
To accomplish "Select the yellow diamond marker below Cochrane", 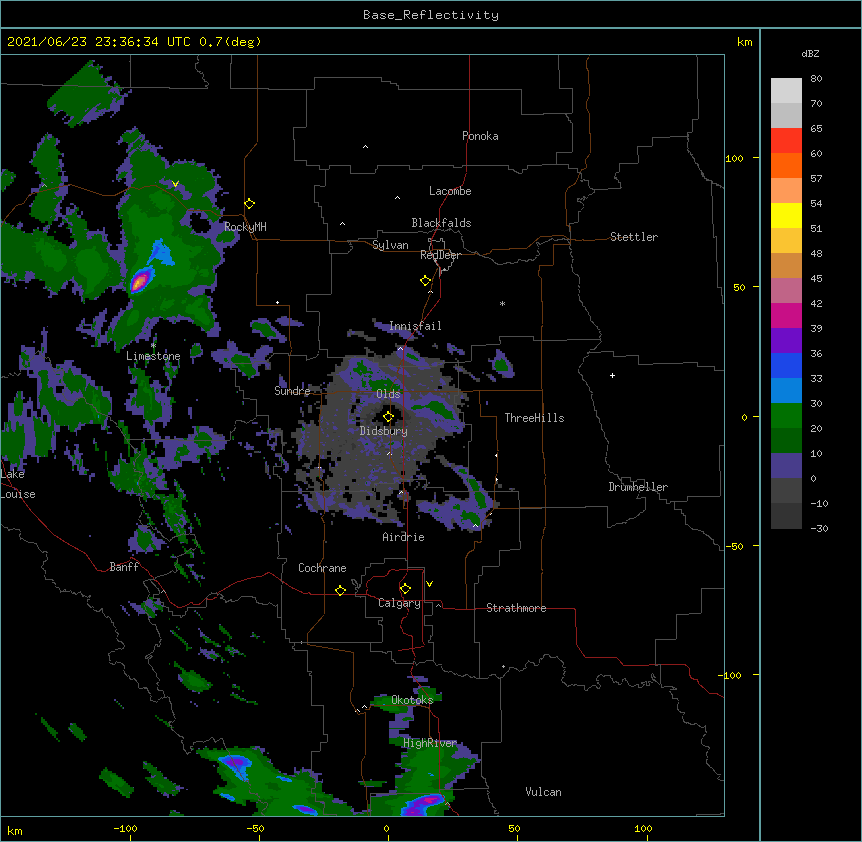I will tap(340, 590).
